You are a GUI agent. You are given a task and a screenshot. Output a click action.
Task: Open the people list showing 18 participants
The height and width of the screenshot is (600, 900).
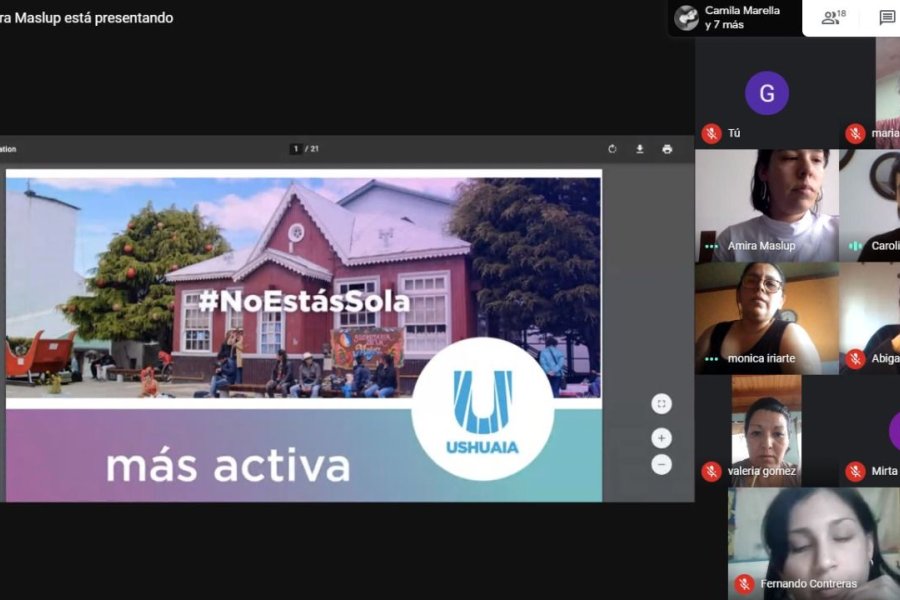pyautogui.click(x=833, y=17)
